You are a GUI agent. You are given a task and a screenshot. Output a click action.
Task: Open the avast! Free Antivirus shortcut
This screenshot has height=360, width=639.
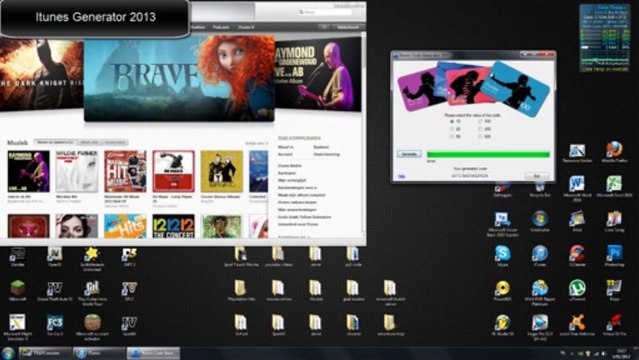[577, 325]
